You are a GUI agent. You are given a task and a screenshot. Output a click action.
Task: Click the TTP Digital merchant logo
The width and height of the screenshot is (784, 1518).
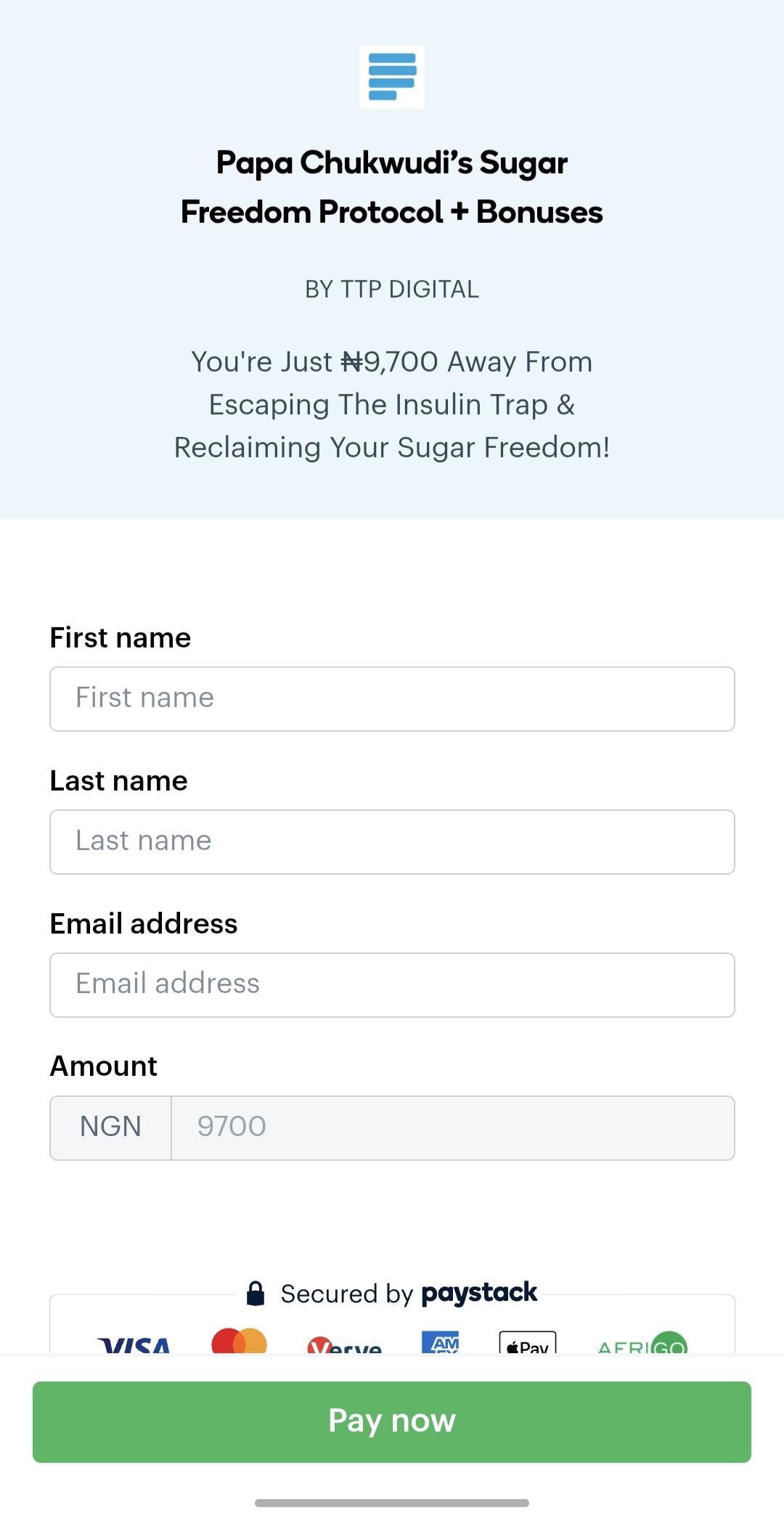tap(391, 76)
